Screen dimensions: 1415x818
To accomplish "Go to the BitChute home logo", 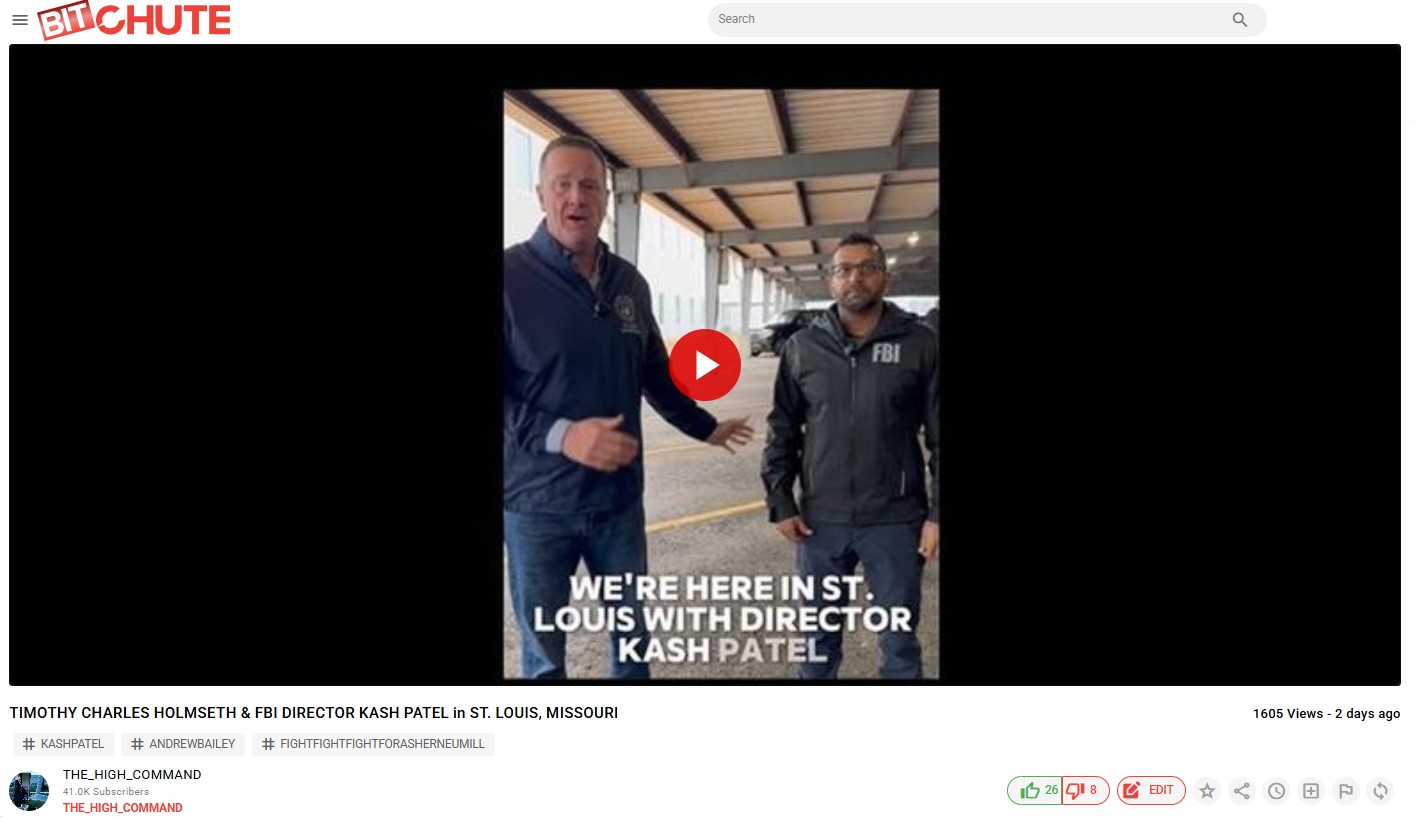I will tap(134, 21).
